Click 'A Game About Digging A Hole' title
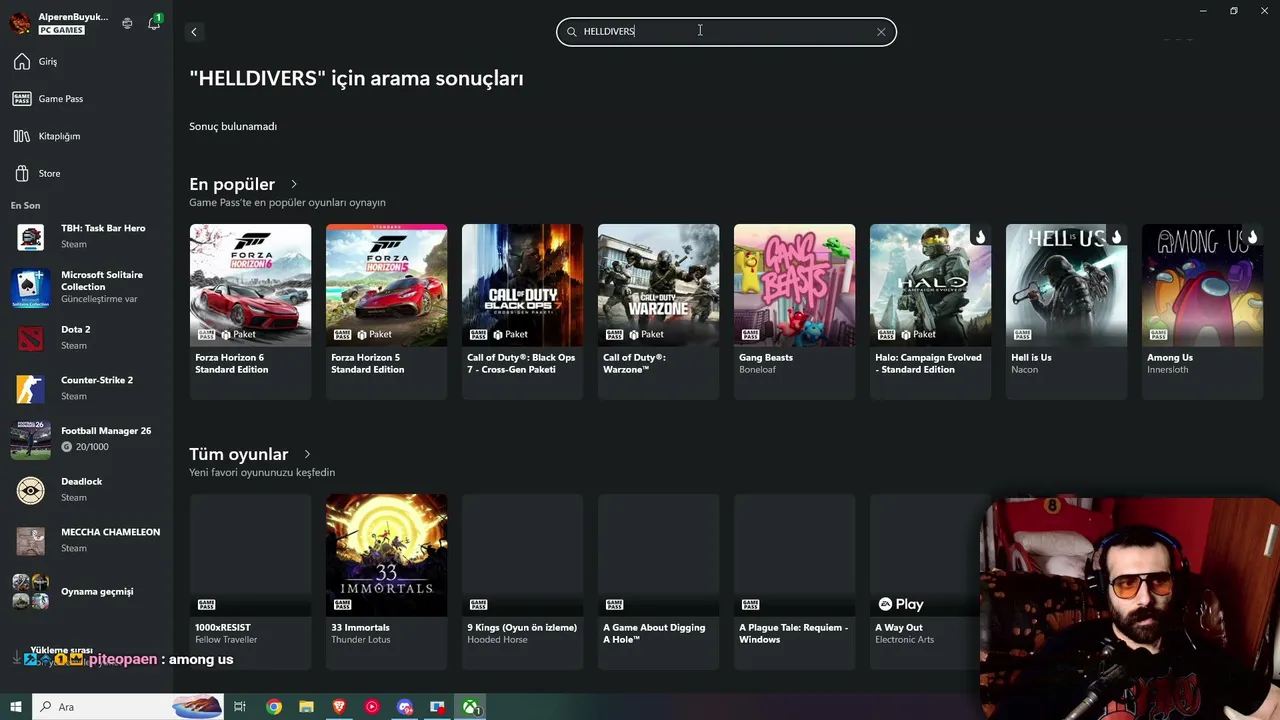The width and height of the screenshot is (1280, 720). coord(654,634)
